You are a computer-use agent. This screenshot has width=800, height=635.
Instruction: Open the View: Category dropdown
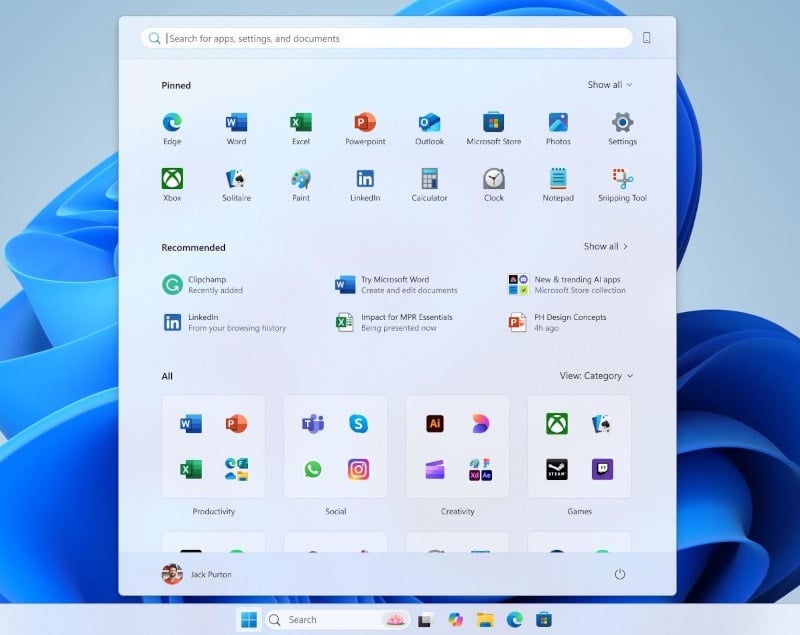[596, 376]
